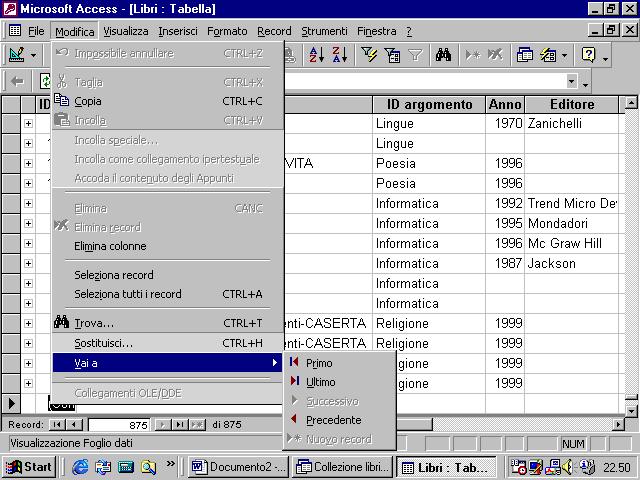Click the Delete record toolbar icon
This screenshot has width=640, height=480.
pos(495,55)
